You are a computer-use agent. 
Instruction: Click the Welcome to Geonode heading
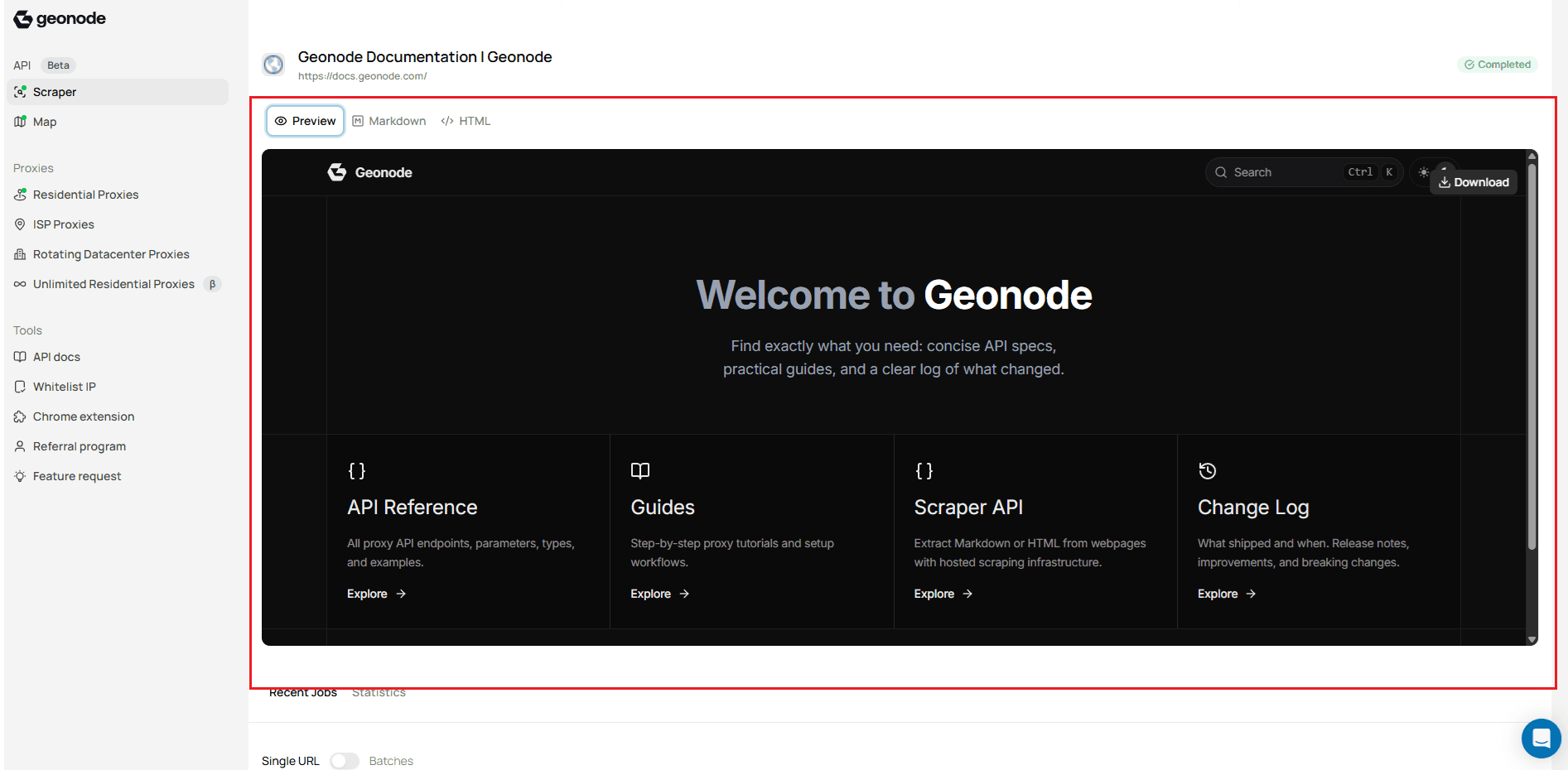[x=894, y=295]
